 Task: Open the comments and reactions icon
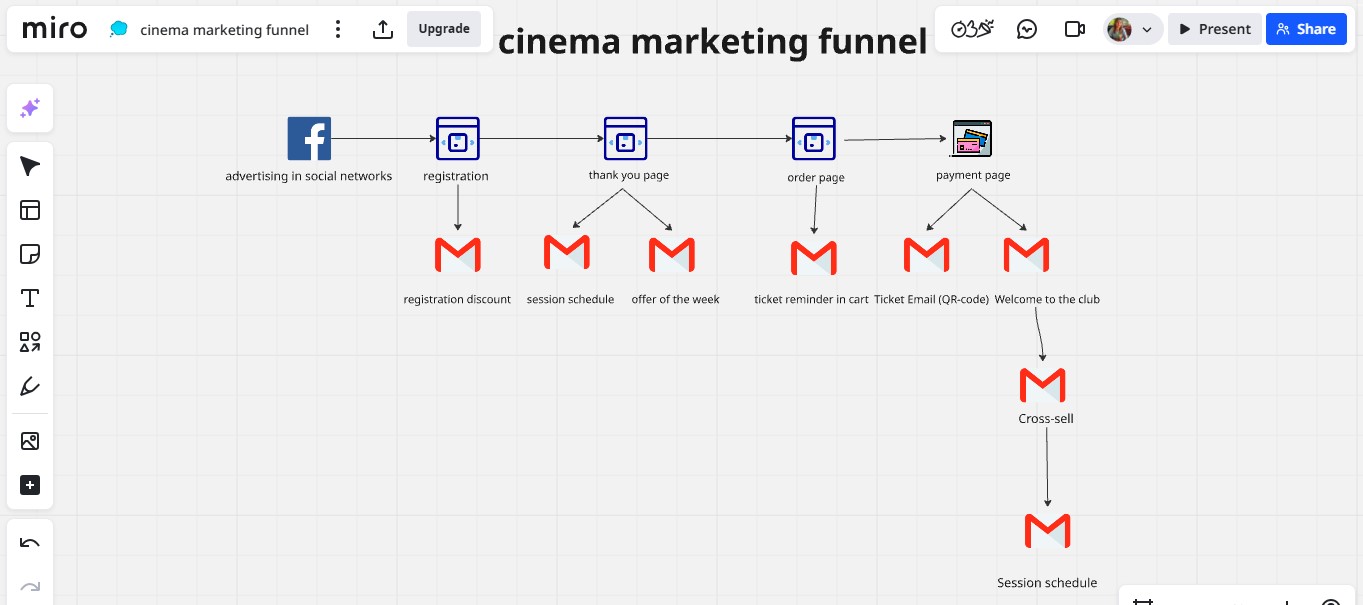pos(1027,29)
